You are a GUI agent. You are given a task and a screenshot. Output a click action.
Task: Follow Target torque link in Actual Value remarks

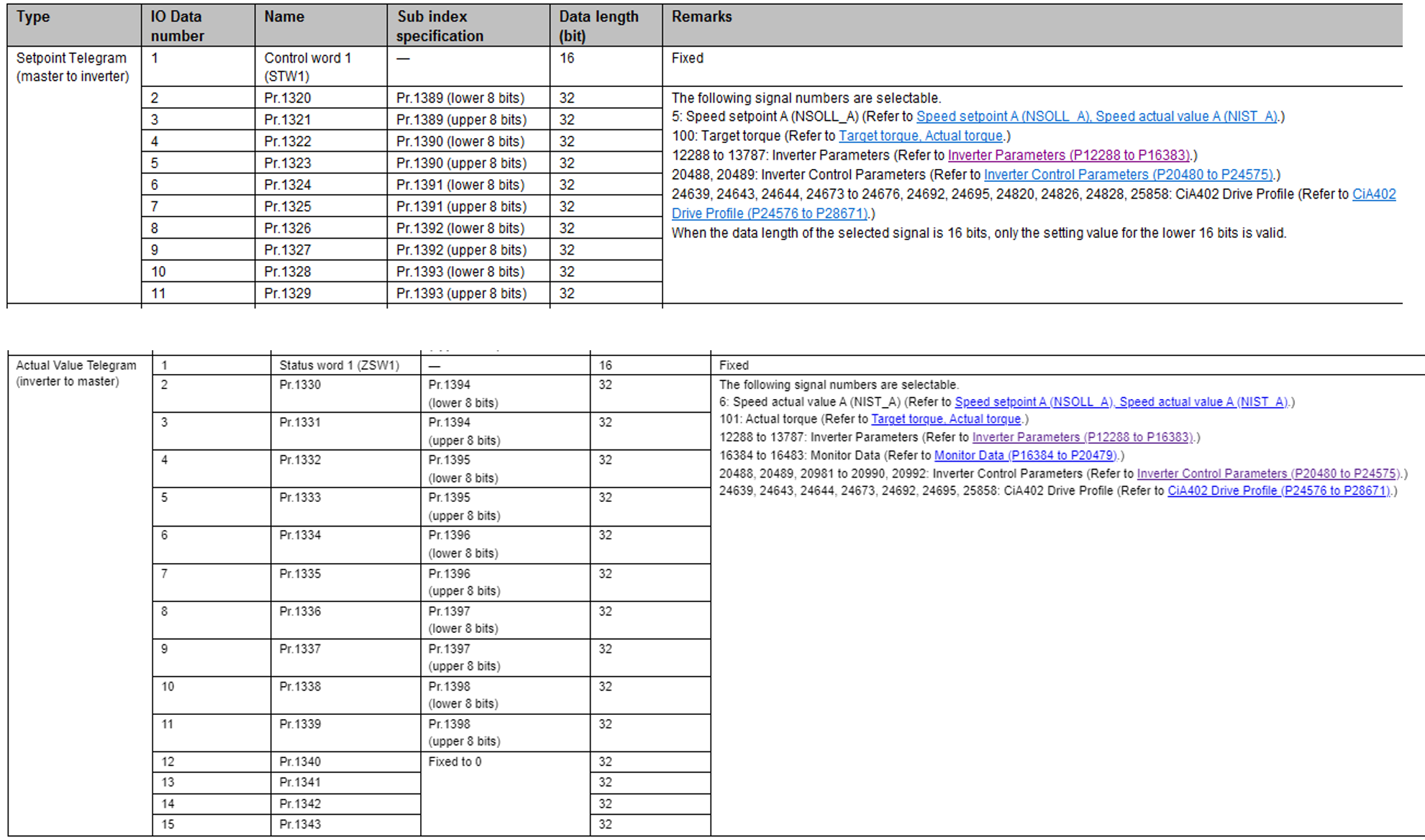point(946,419)
